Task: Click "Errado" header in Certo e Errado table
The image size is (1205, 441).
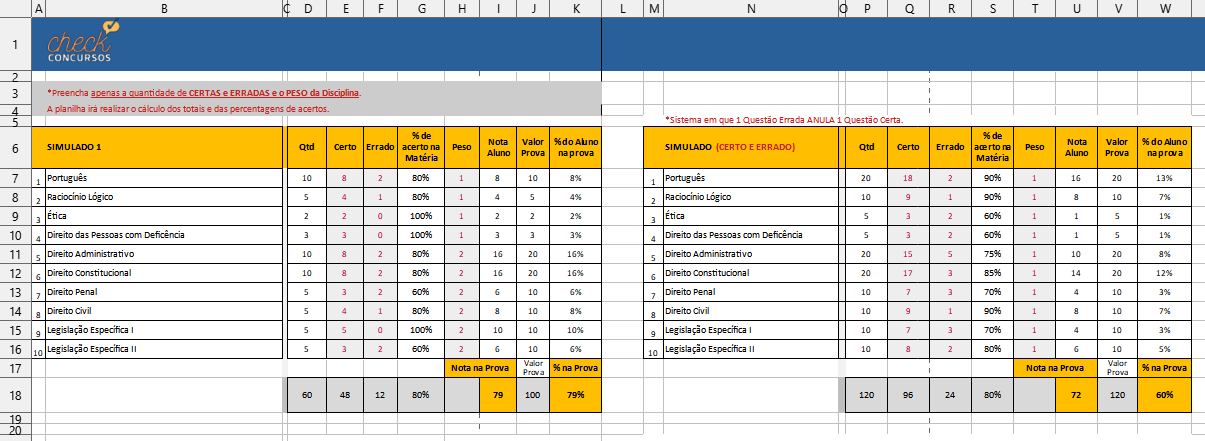Action: coord(950,147)
